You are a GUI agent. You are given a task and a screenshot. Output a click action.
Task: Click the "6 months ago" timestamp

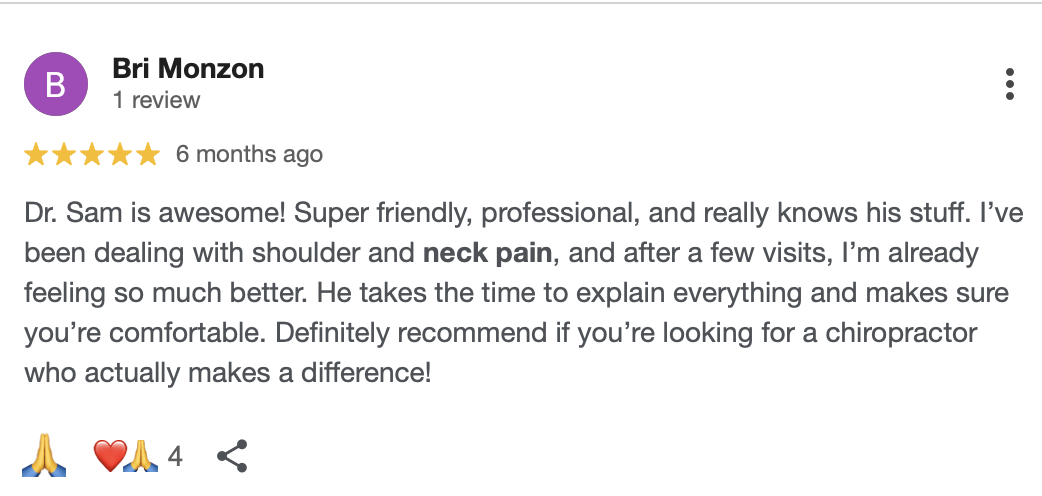(249, 154)
